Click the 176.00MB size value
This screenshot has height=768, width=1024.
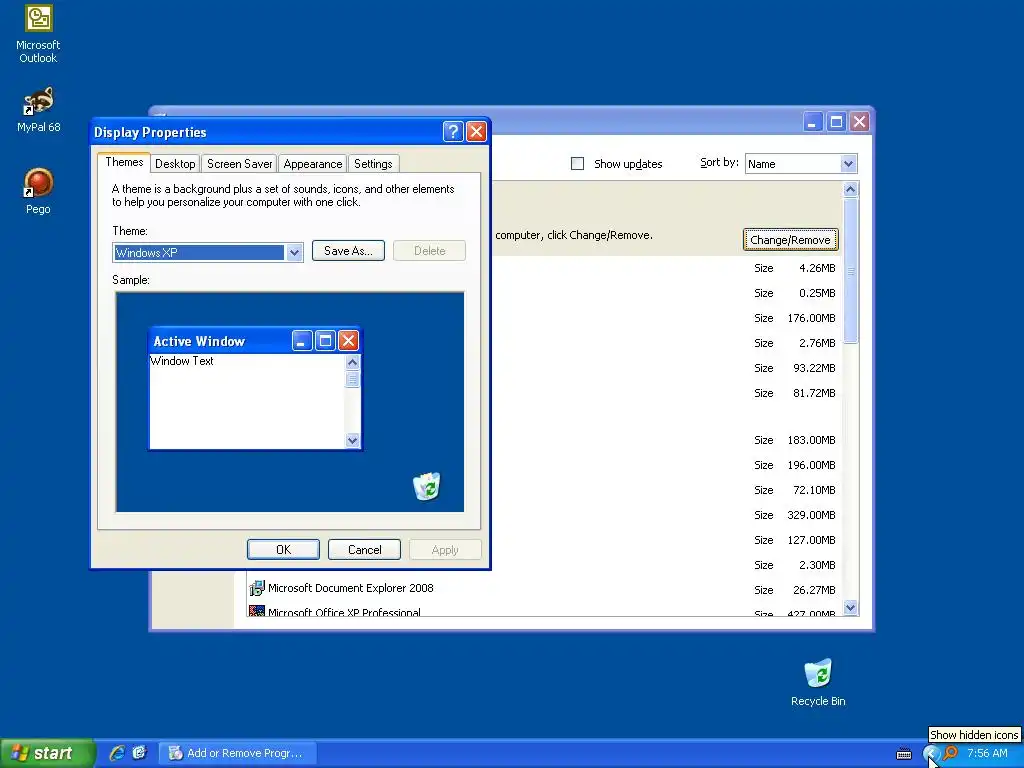tap(811, 318)
